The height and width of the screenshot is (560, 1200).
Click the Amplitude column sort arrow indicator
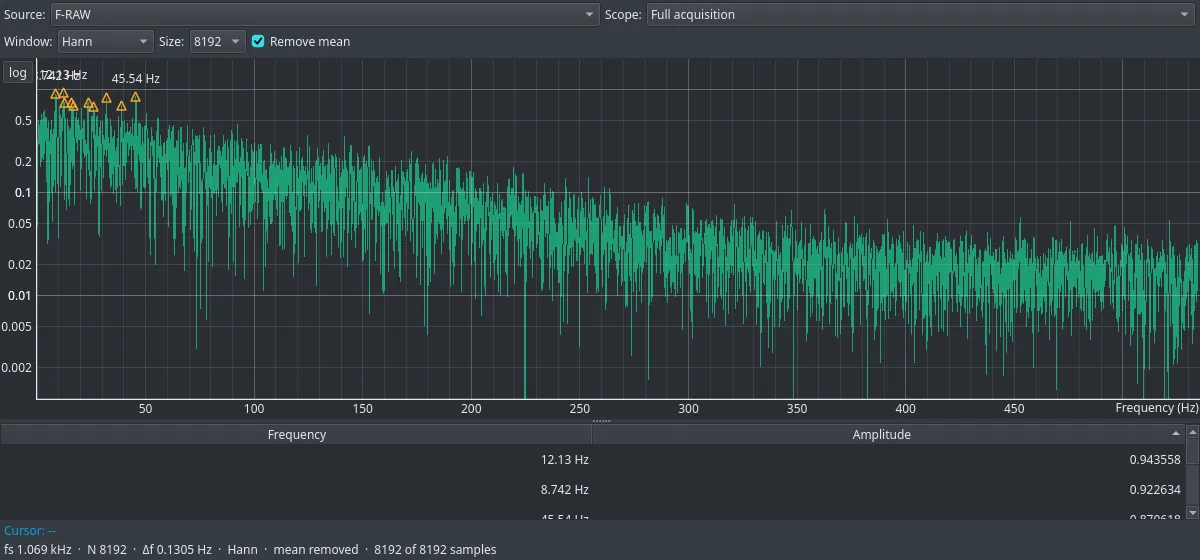(x=1176, y=434)
